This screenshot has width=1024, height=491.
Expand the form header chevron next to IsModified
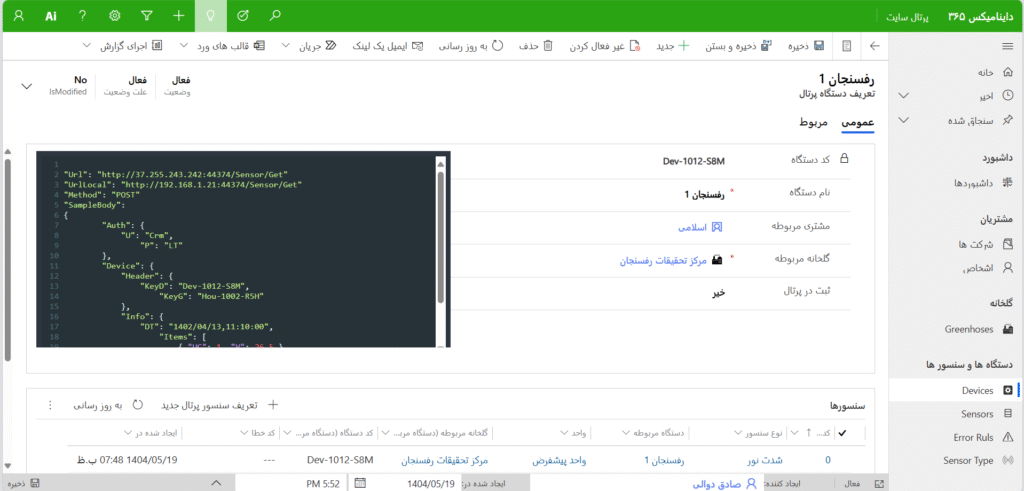[26, 86]
